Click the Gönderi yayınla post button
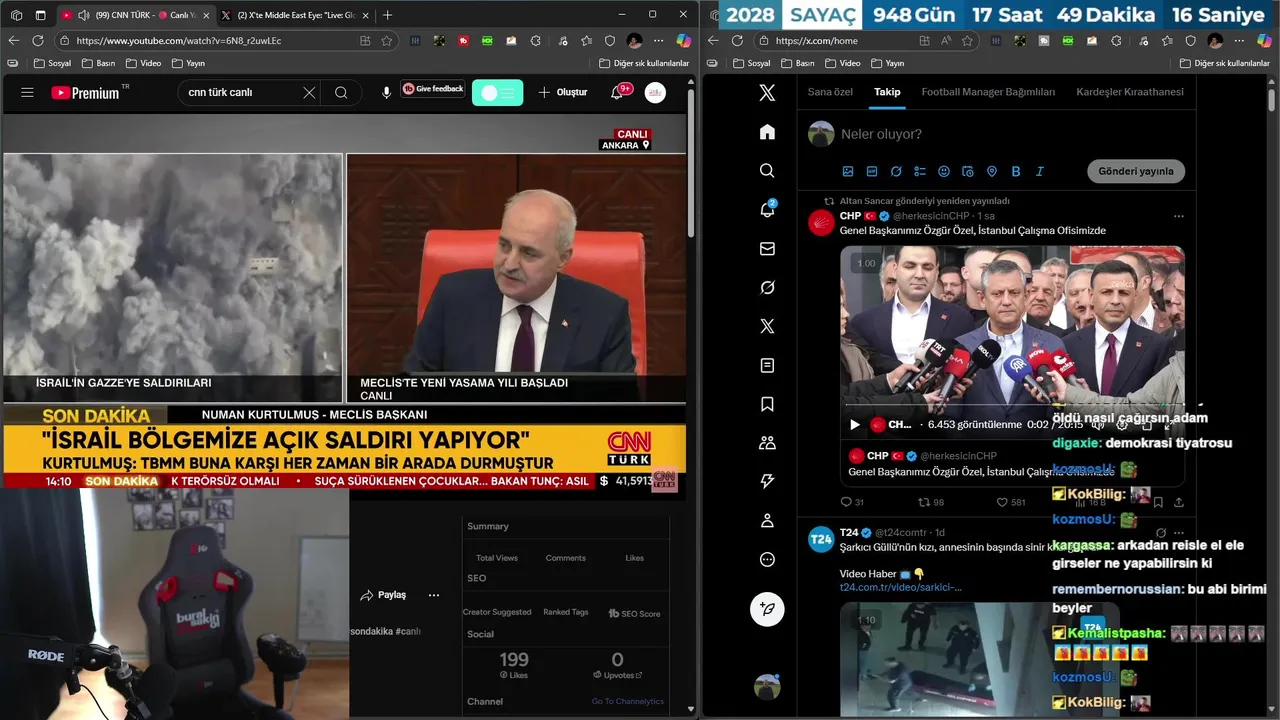Screen dimensions: 1280x720 pos(1136,171)
